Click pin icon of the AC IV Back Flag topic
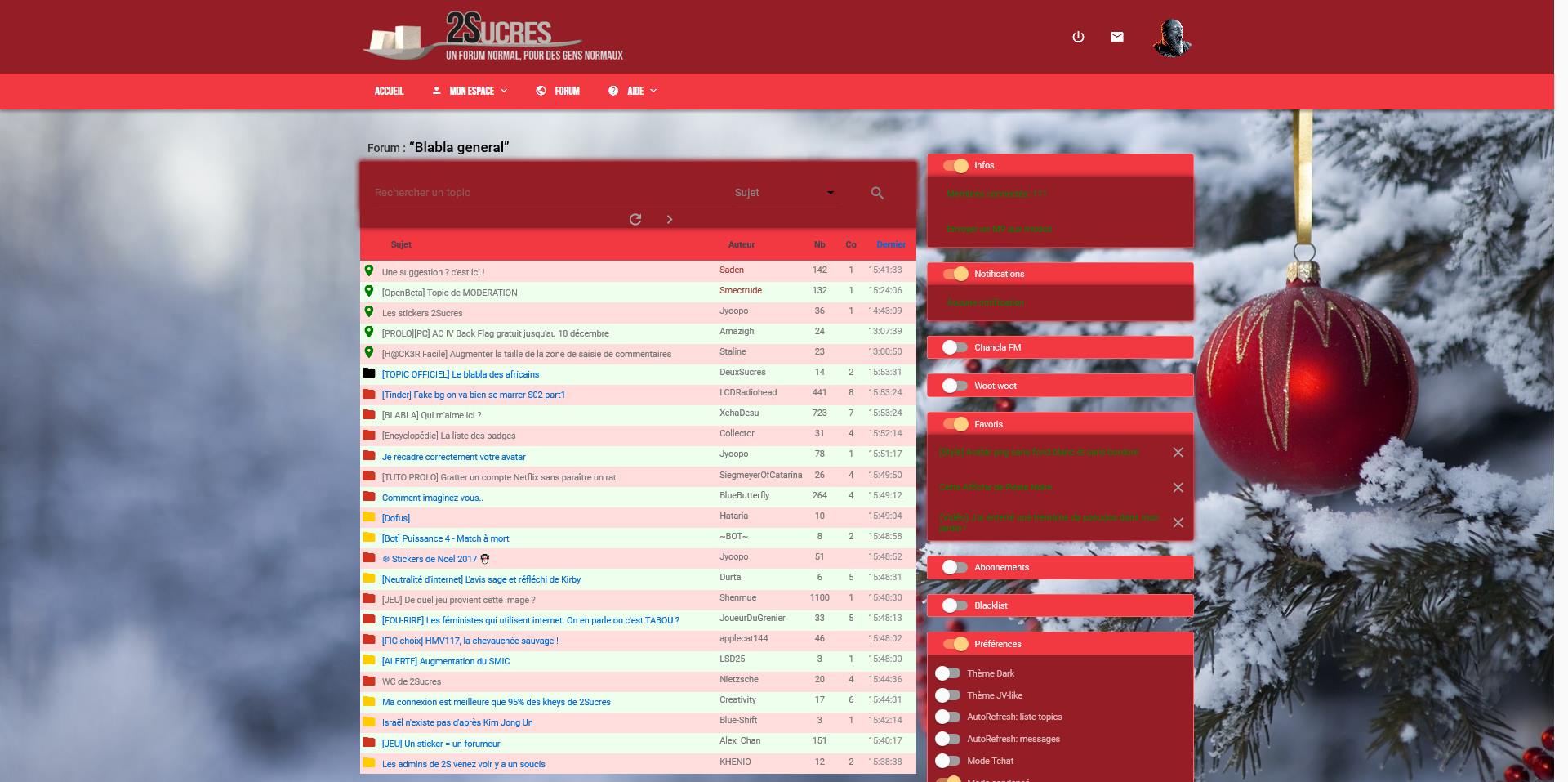 (x=369, y=332)
